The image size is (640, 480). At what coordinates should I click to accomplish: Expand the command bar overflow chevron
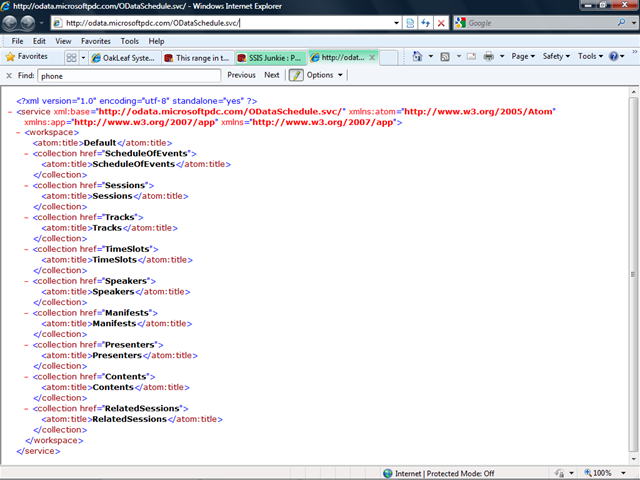point(635,51)
